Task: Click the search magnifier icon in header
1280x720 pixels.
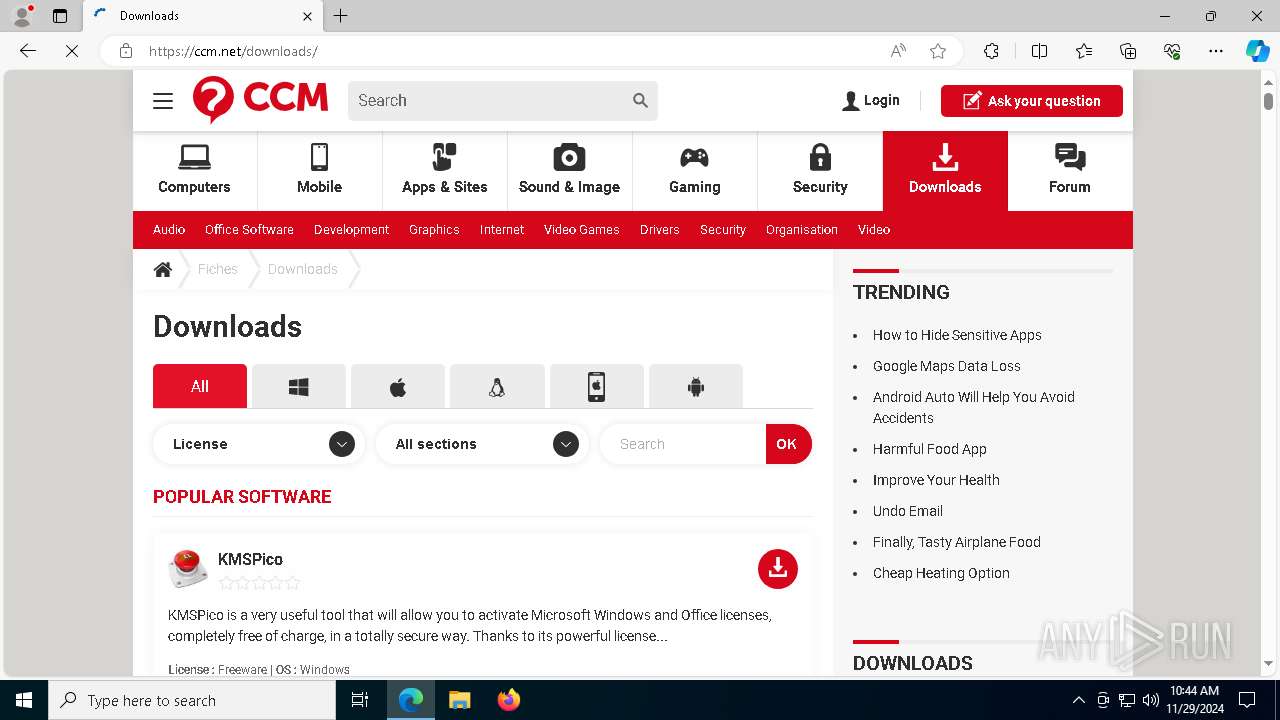Action: (640, 100)
